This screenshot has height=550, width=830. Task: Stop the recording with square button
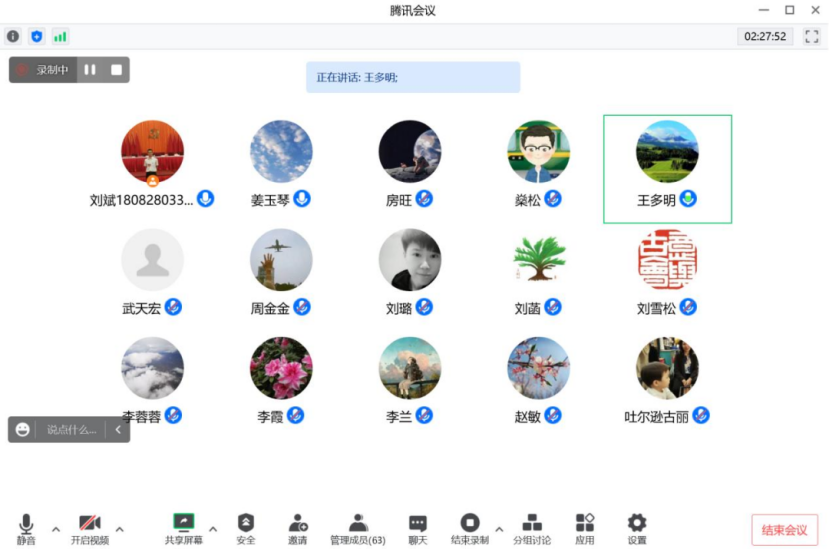coord(116,69)
